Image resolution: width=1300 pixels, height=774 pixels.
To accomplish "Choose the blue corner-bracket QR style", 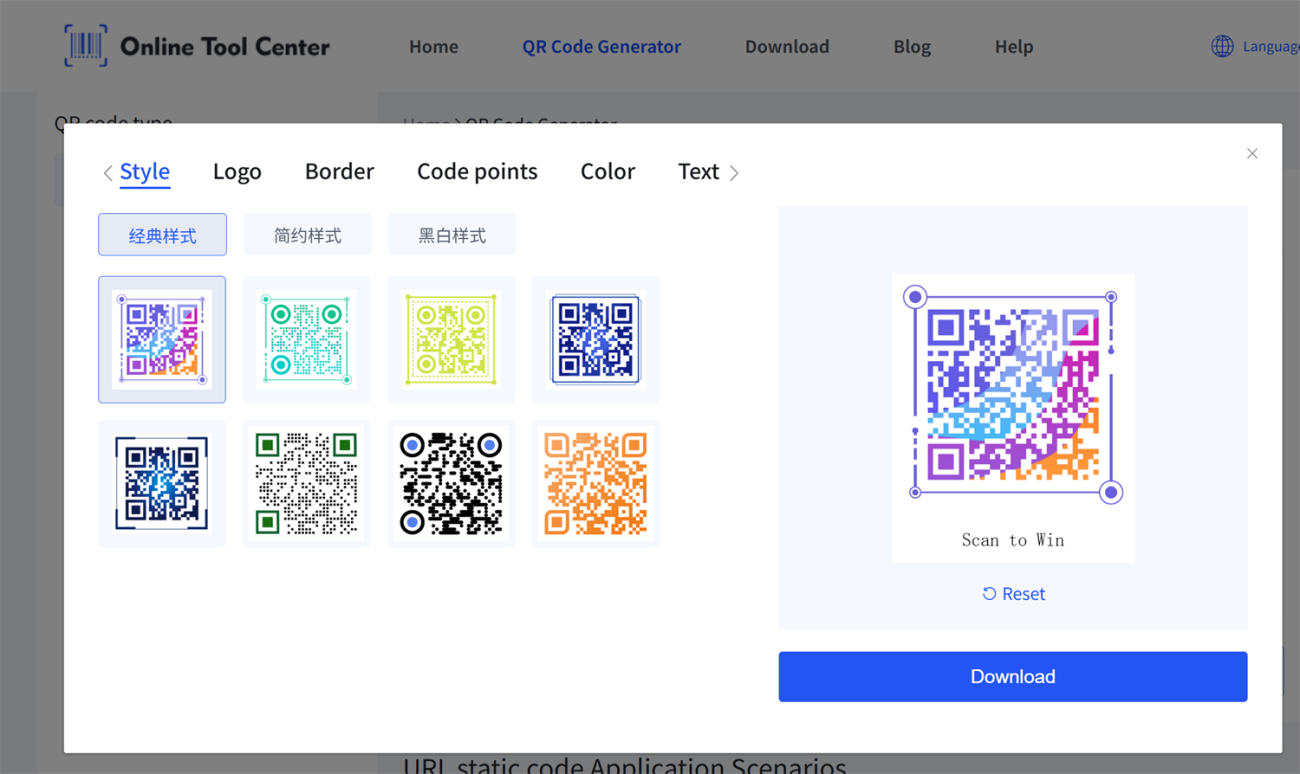I will 162,484.
